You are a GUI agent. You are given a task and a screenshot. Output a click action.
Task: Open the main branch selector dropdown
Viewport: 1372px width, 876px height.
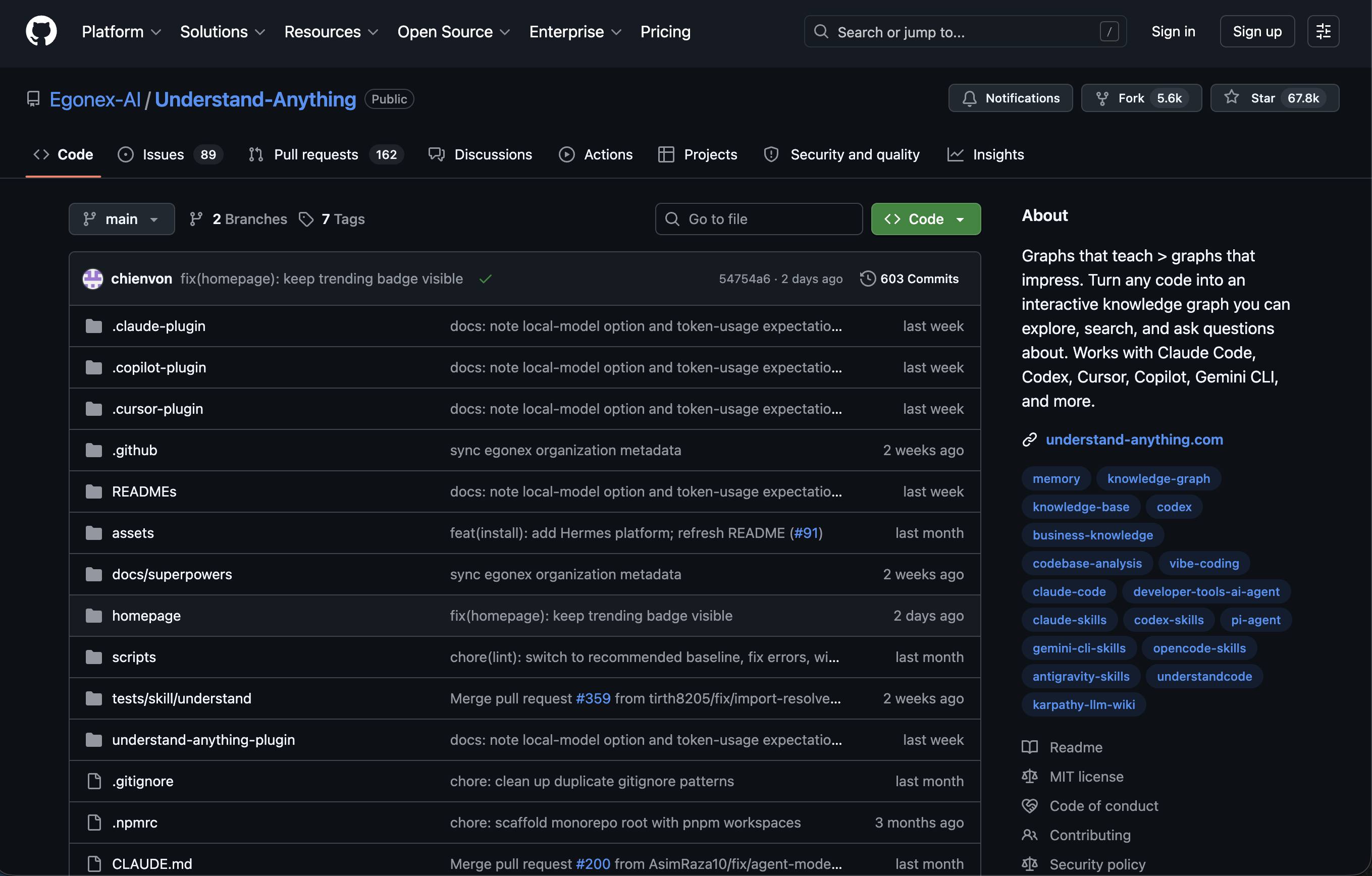coord(121,220)
